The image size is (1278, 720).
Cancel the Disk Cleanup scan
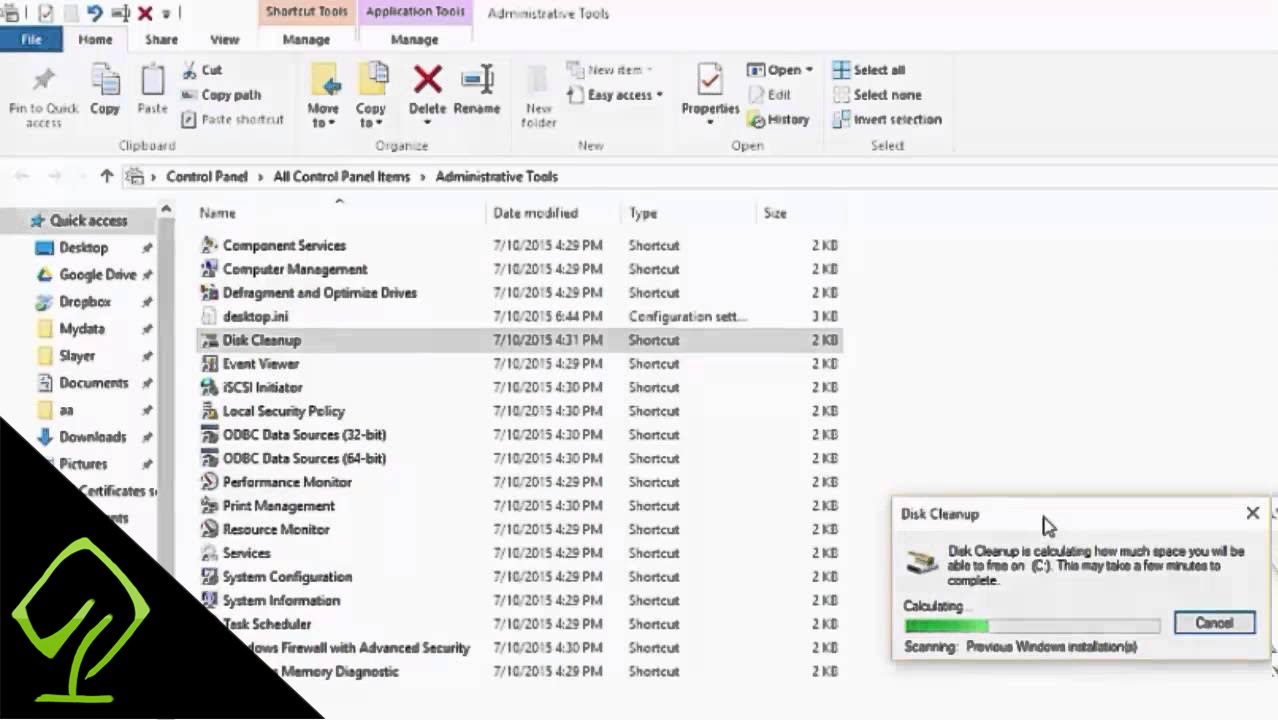click(1214, 623)
